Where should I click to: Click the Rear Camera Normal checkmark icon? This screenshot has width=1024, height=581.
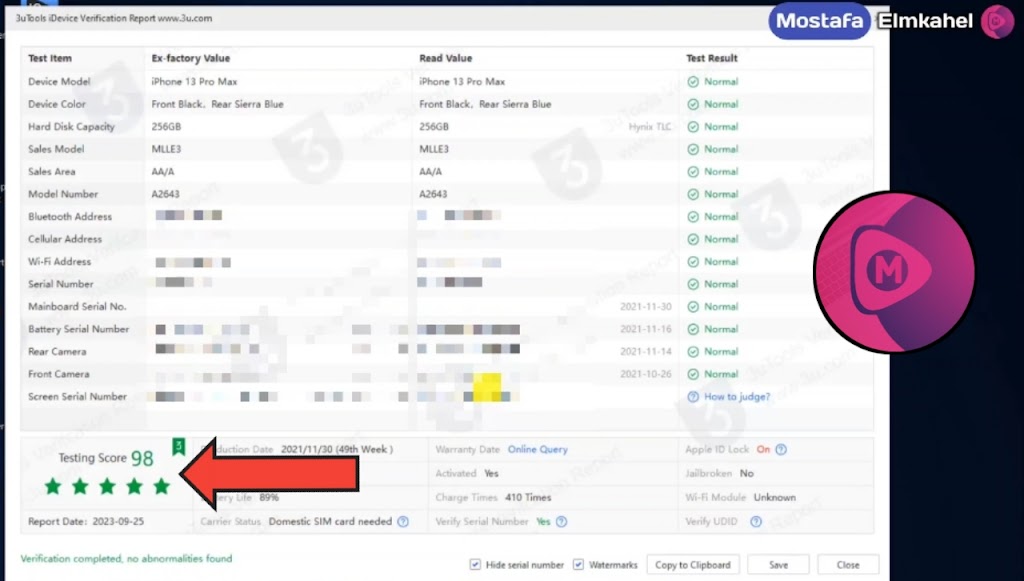pos(693,352)
